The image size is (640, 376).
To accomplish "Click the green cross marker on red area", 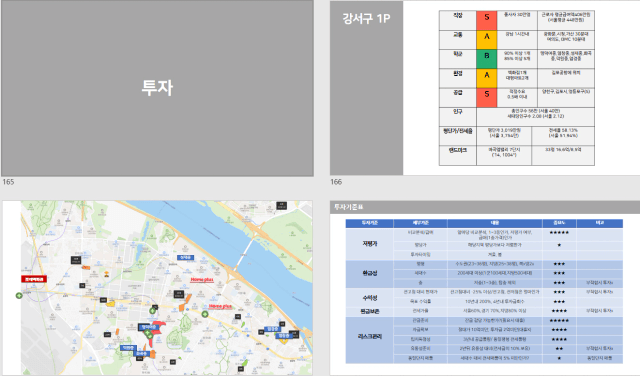I will click(x=148, y=334).
